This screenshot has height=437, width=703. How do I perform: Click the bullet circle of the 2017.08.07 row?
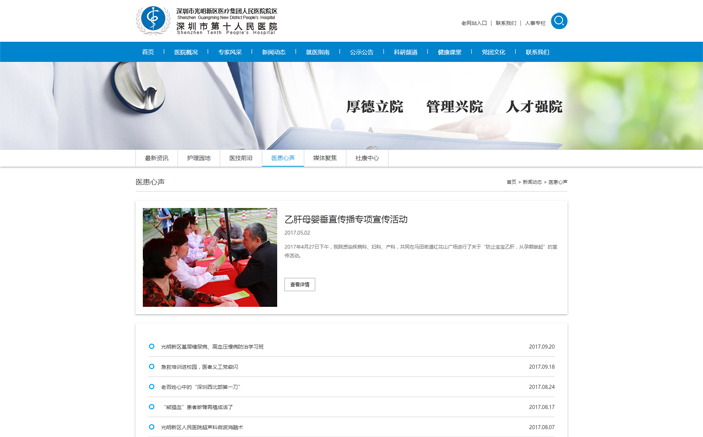pyautogui.click(x=152, y=427)
